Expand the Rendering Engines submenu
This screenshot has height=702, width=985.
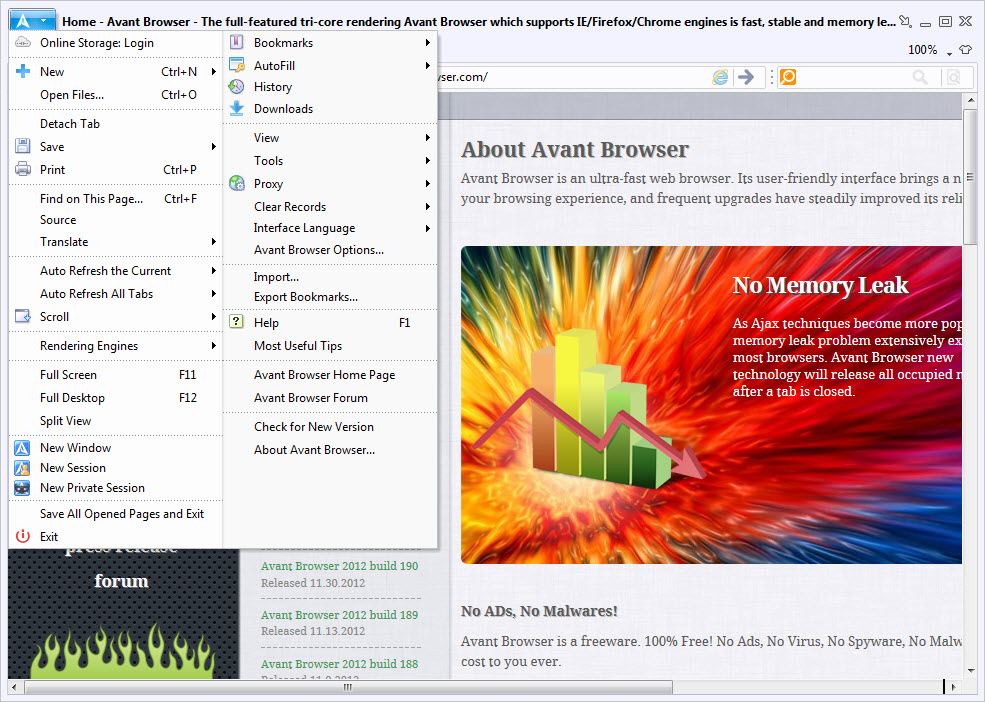214,346
